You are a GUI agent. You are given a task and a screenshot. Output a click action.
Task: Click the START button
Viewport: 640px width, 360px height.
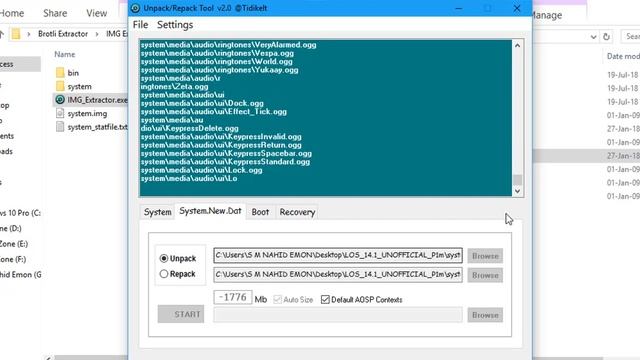pyautogui.click(x=181, y=314)
